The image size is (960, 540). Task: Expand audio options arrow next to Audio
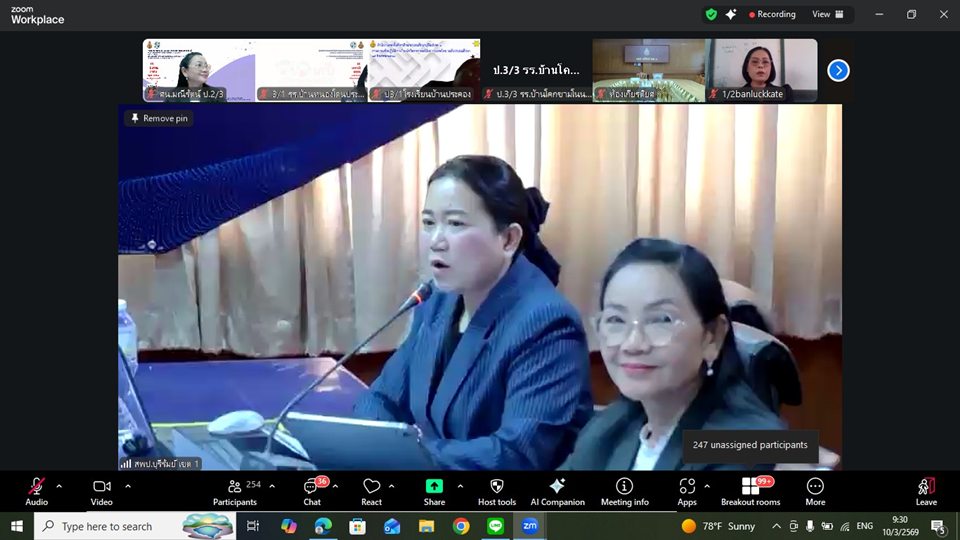59,486
